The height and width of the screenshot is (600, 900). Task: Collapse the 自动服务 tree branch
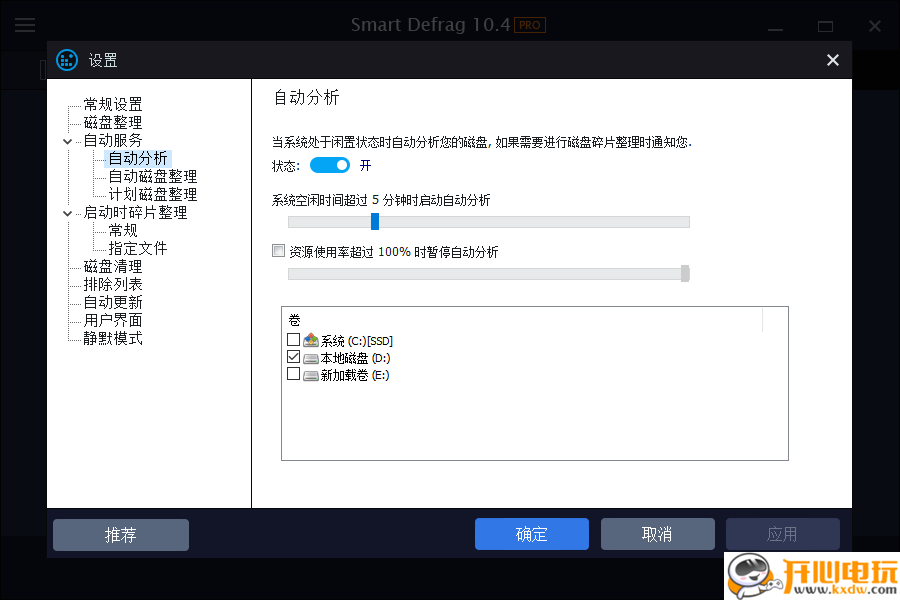[x=66, y=139]
